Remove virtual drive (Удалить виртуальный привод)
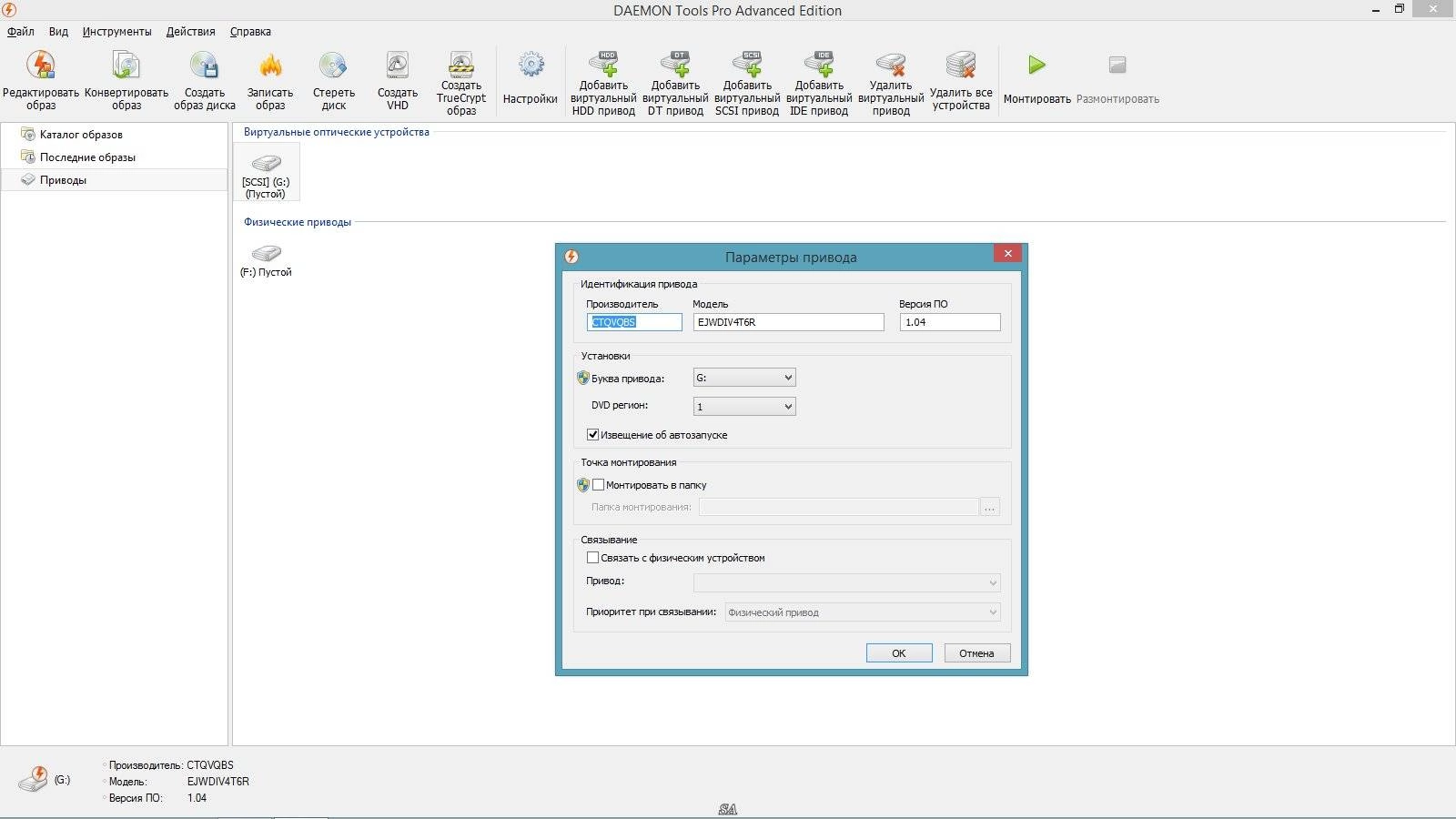1456x819 pixels. click(x=891, y=83)
